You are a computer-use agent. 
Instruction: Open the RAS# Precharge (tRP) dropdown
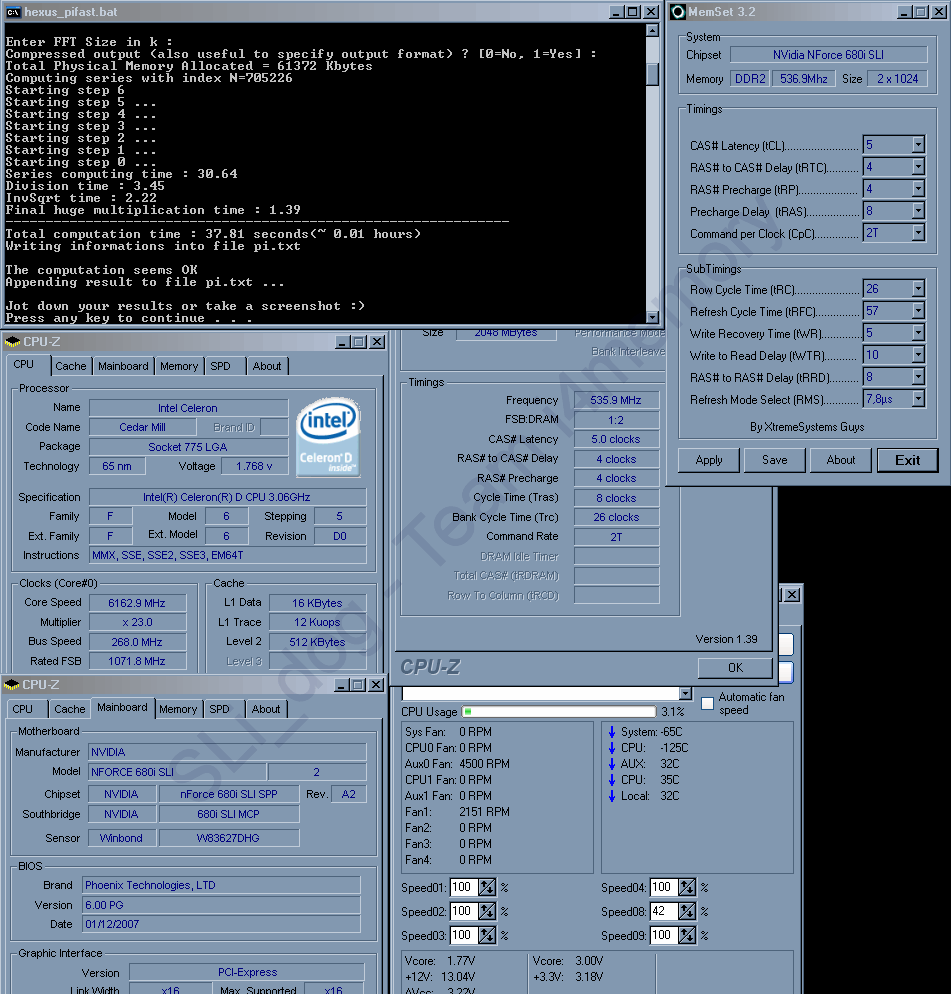point(918,189)
